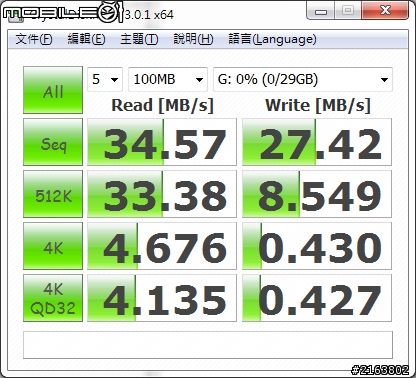Image resolution: width=416 pixels, height=378 pixels.
Task: Expand the 100MB test size dropdown
Action: (168, 79)
